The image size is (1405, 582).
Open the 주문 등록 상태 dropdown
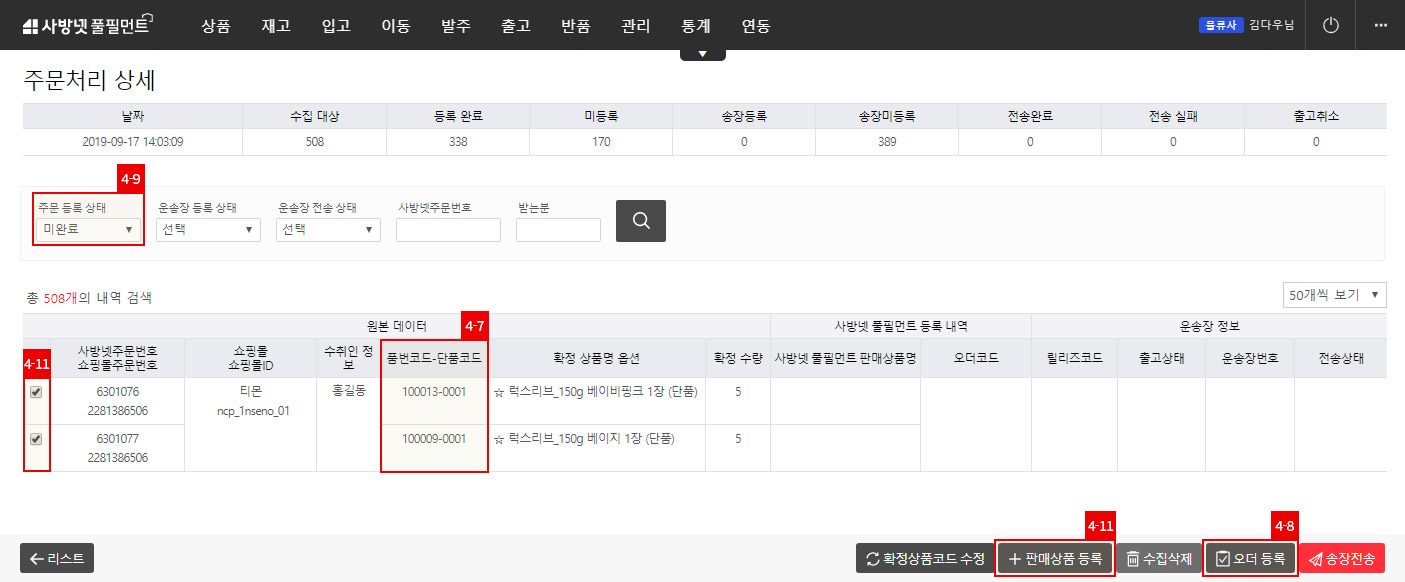[x=88, y=230]
